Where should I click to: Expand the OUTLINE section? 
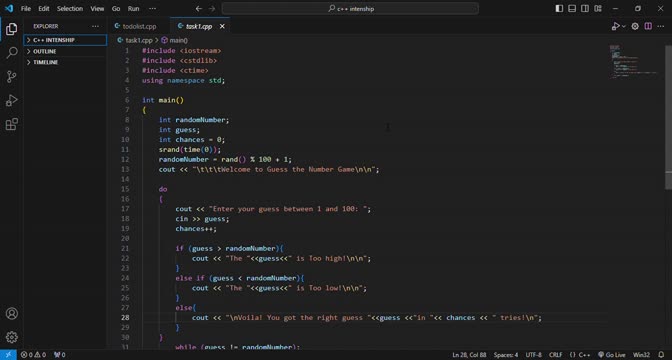coord(65,51)
